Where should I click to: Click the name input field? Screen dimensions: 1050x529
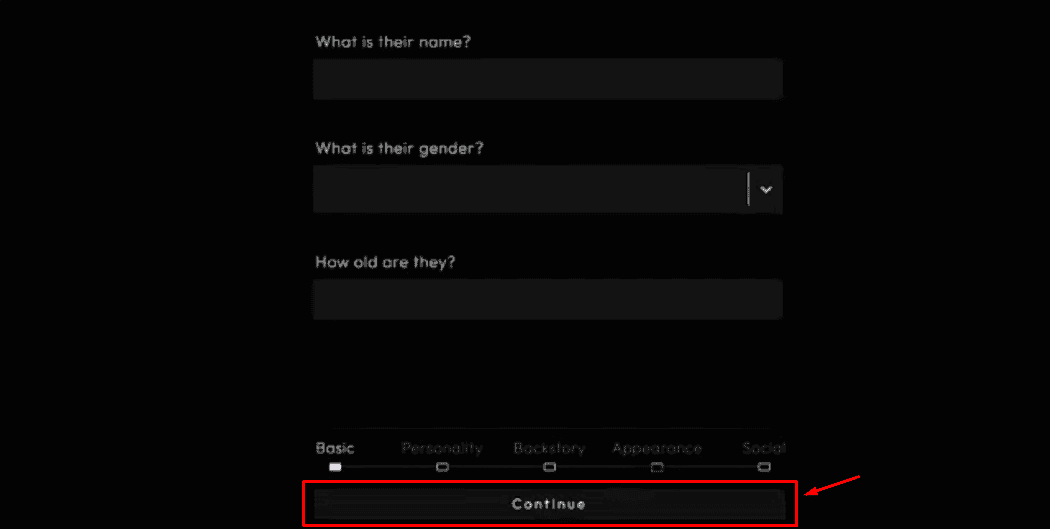(548, 79)
